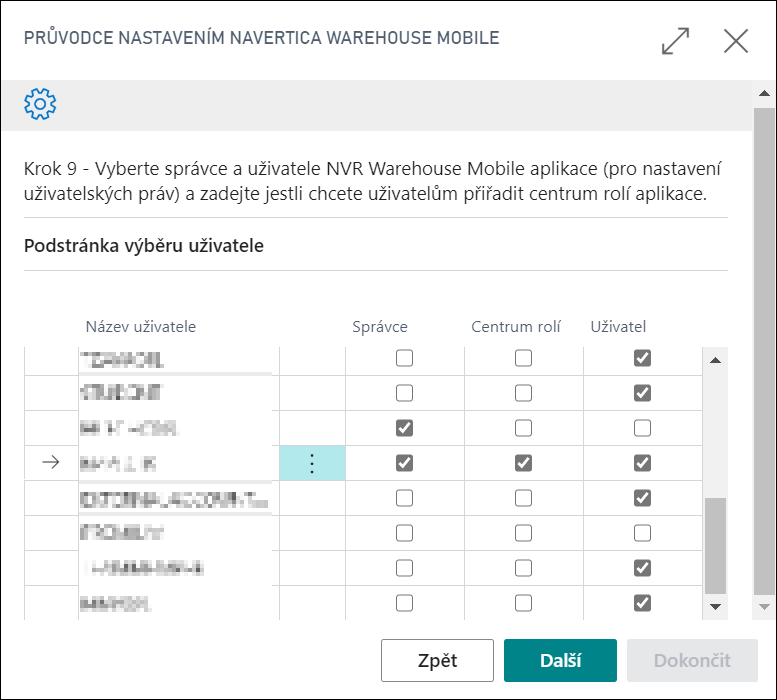Click the Název uživatele column header
Screen dimensions: 777x700
(141, 326)
